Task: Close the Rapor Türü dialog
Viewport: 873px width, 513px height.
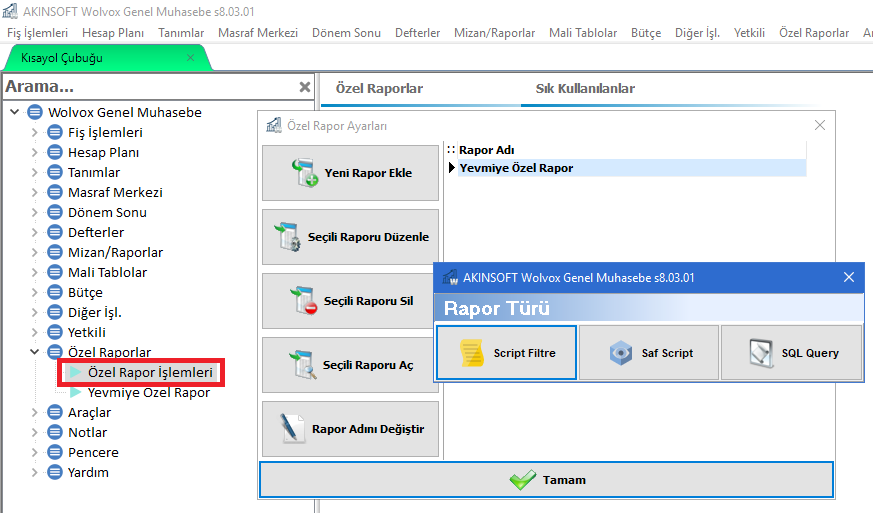Action: click(x=849, y=277)
